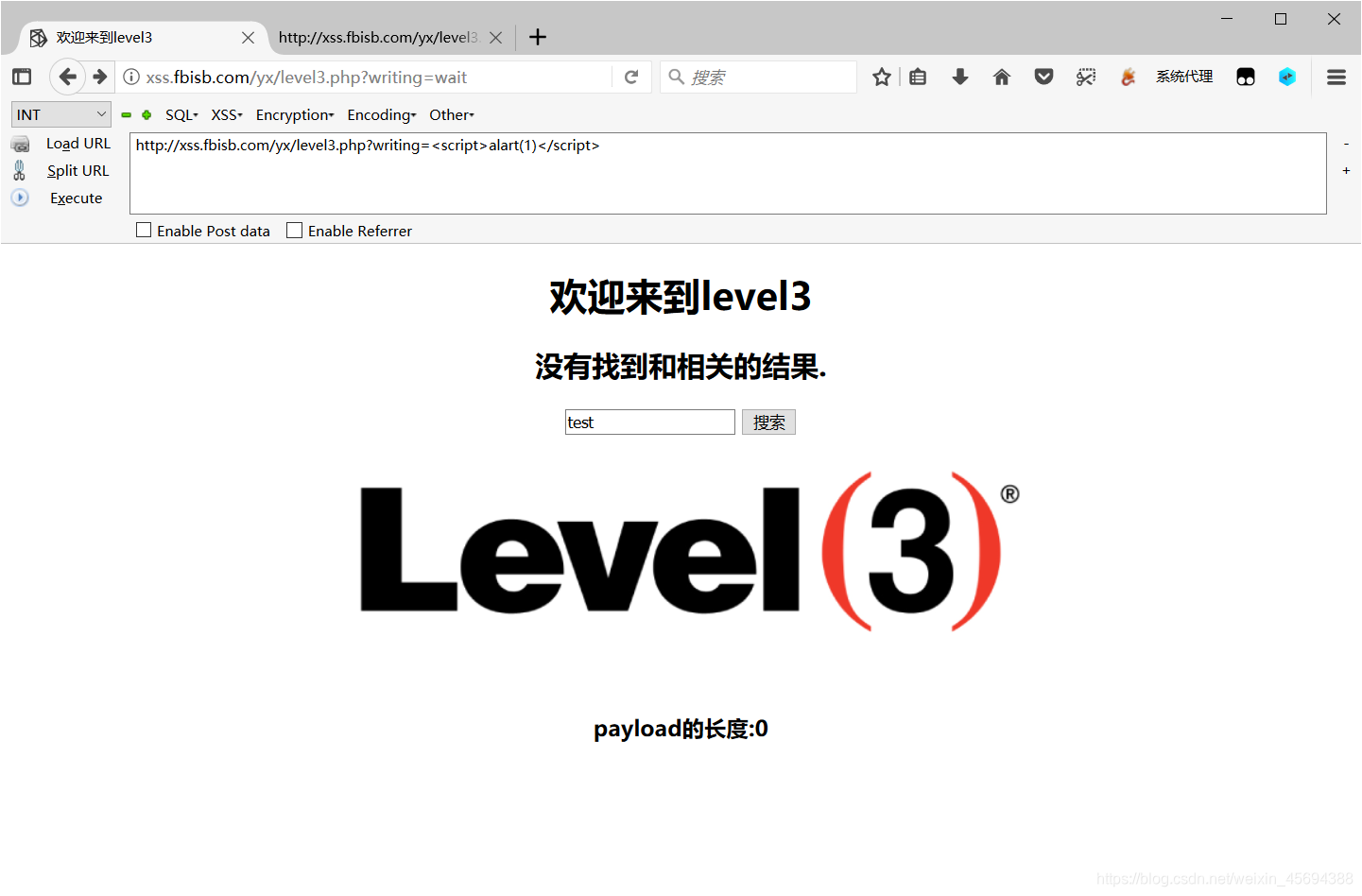The height and width of the screenshot is (896, 1362).
Task: Navigate home using the house icon
Action: (x=1001, y=77)
